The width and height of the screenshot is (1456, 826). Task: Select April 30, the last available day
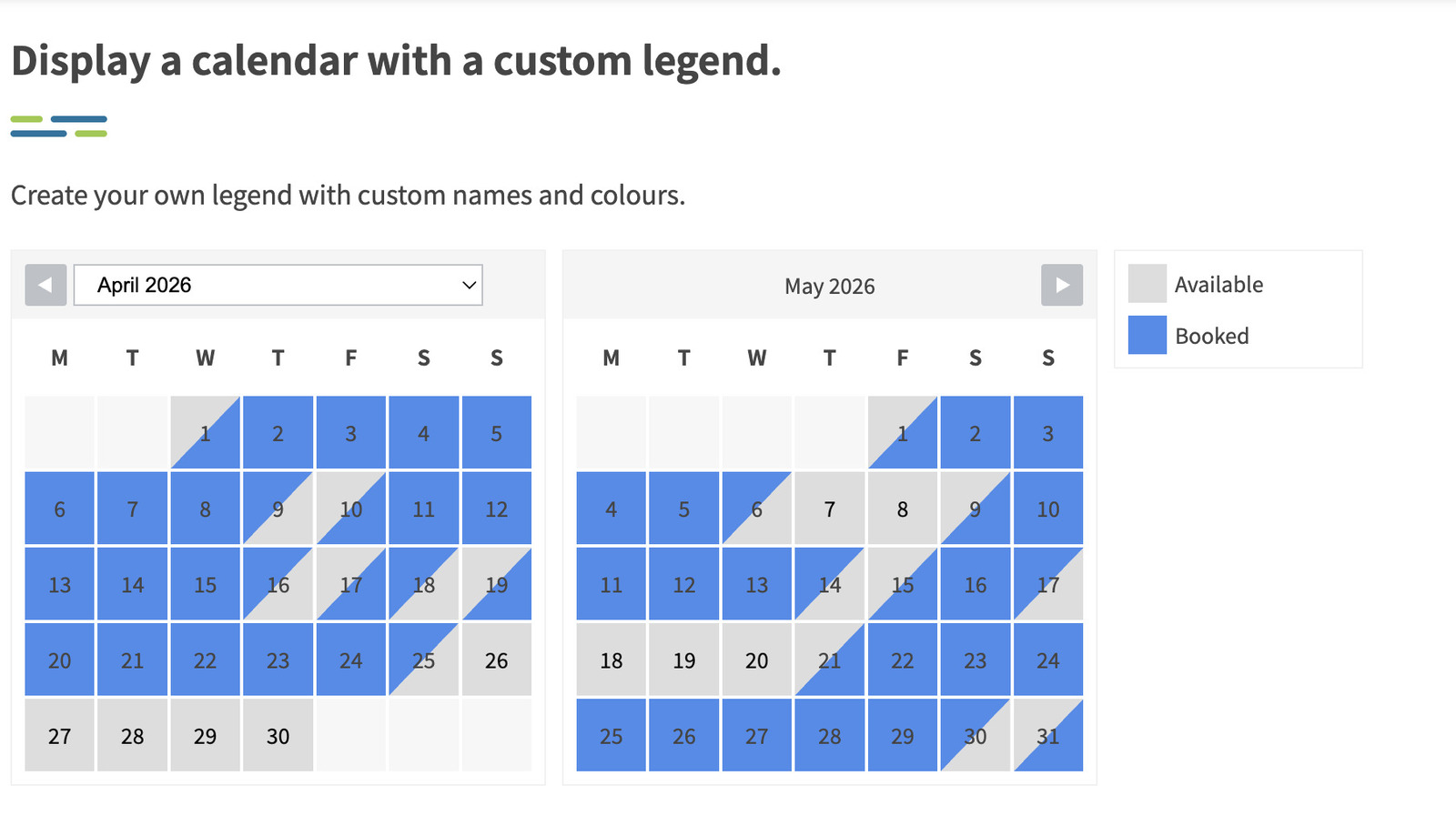[278, 736]
